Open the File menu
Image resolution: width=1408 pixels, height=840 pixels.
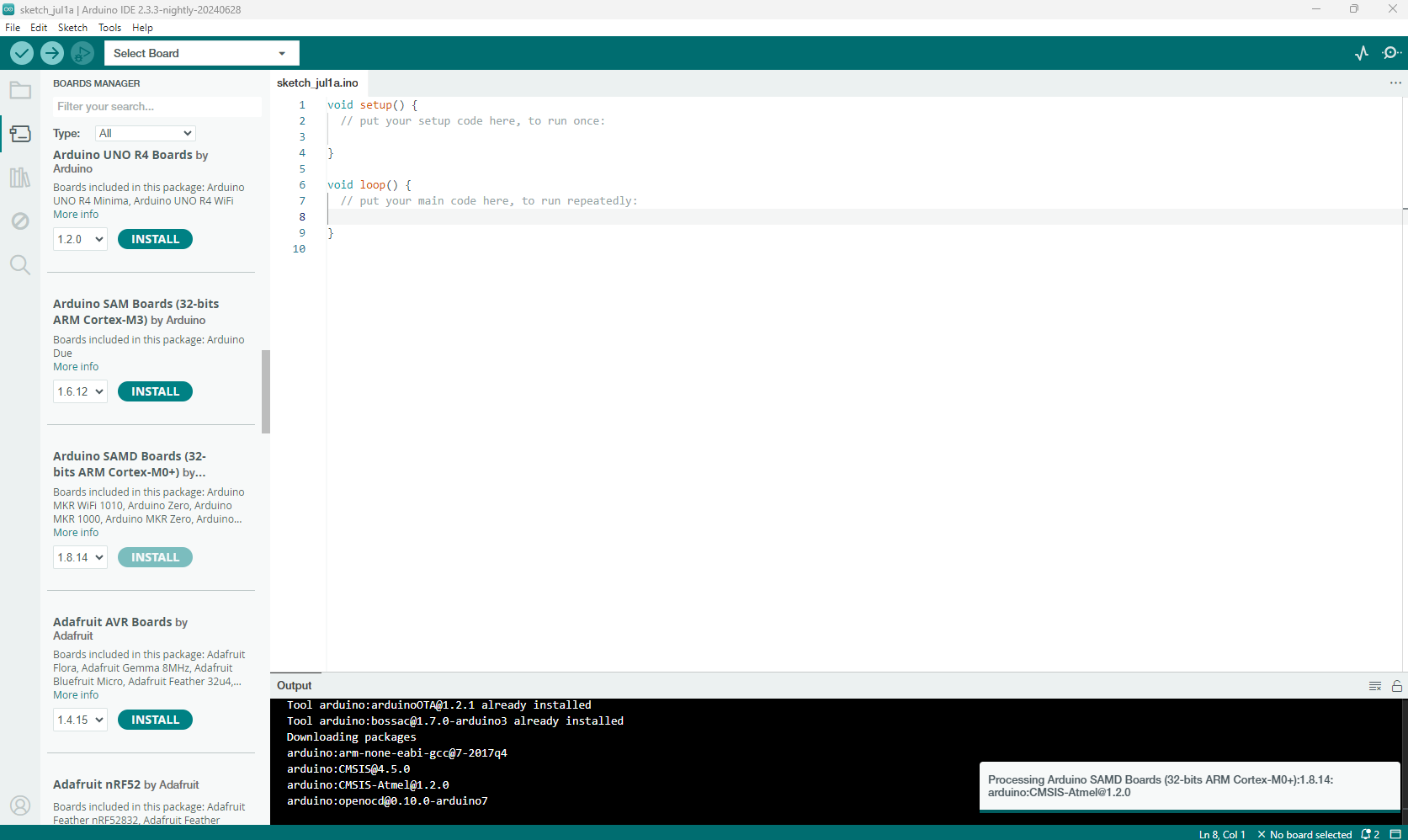pos(13,28)
